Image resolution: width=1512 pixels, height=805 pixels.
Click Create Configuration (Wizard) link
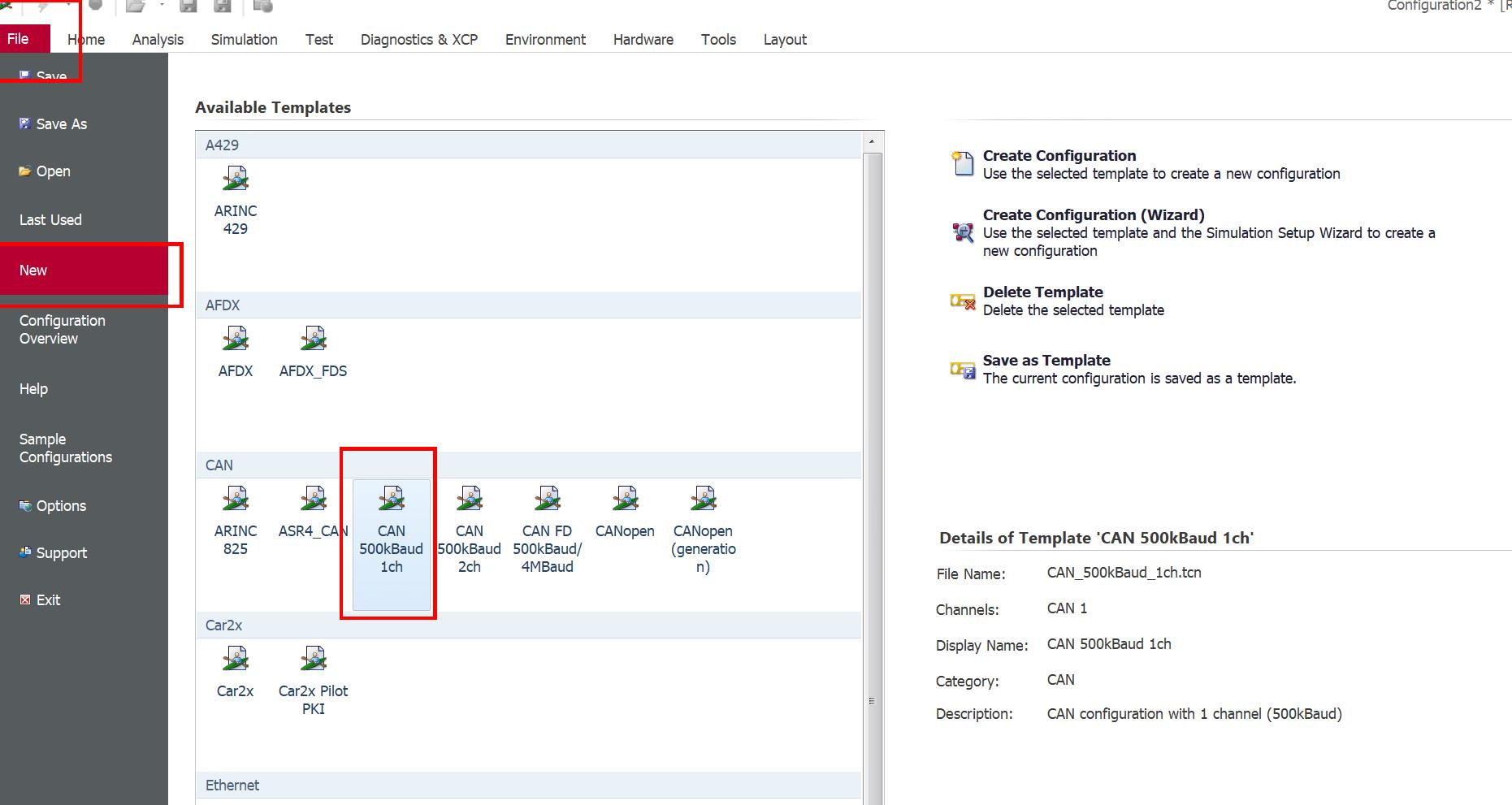1094,215
